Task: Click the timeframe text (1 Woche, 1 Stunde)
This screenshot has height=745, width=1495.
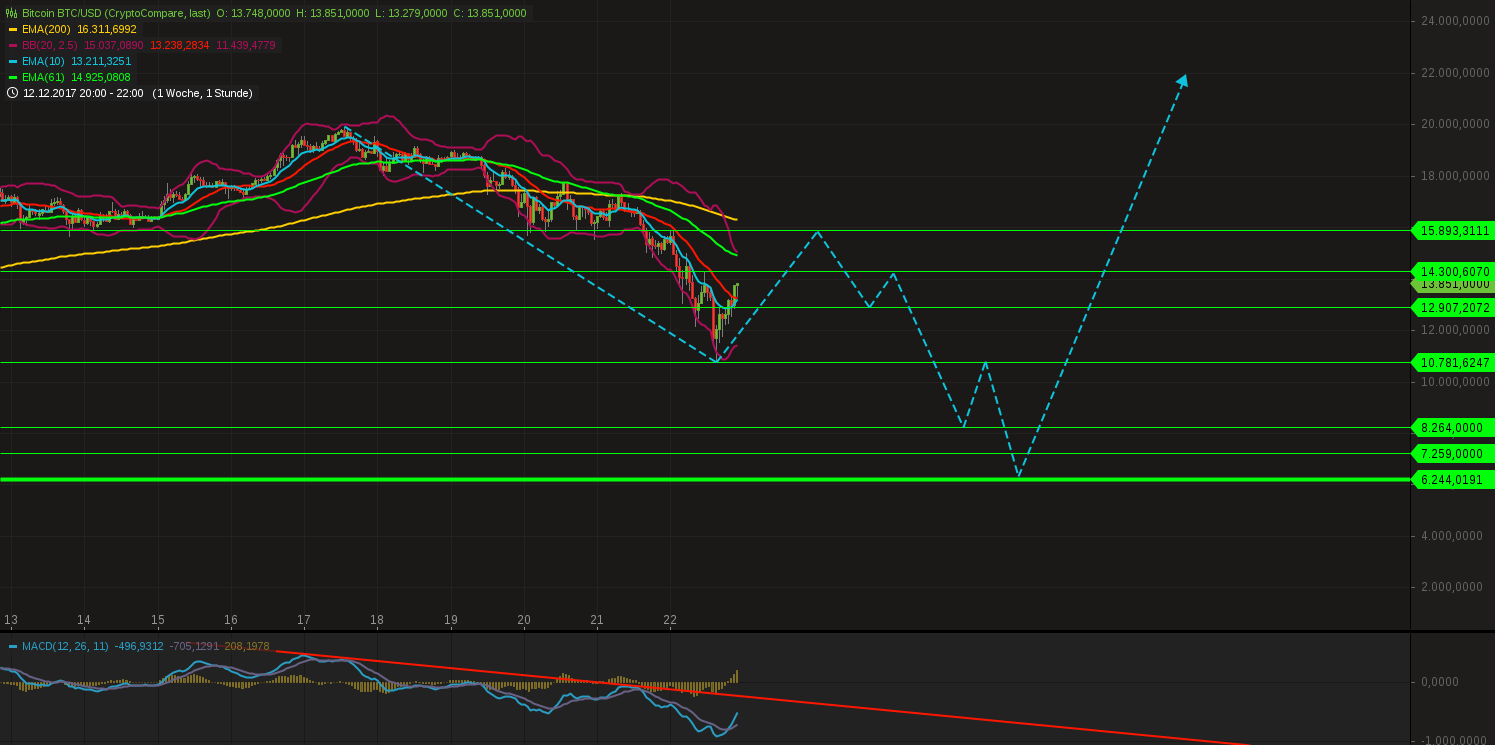Action: point(202,93)
